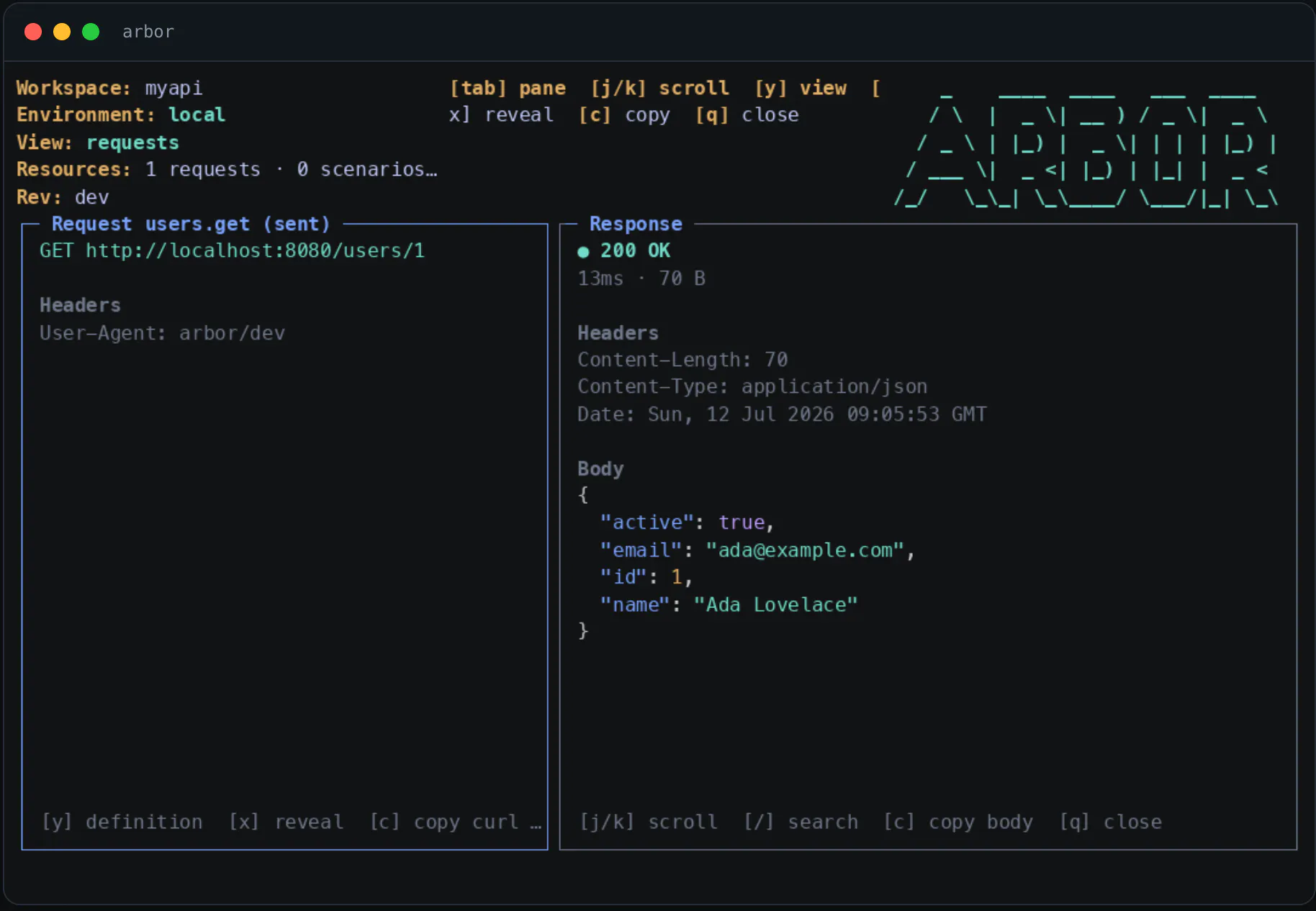Click the [y] view hint in top bar
Viewport: 1316px width, 911px height.
click(801, 88)
